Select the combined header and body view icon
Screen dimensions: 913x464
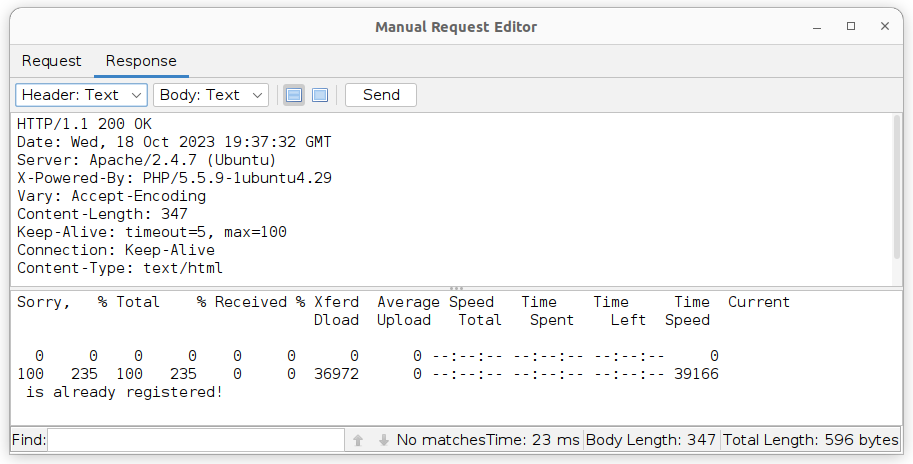[320, 95]
